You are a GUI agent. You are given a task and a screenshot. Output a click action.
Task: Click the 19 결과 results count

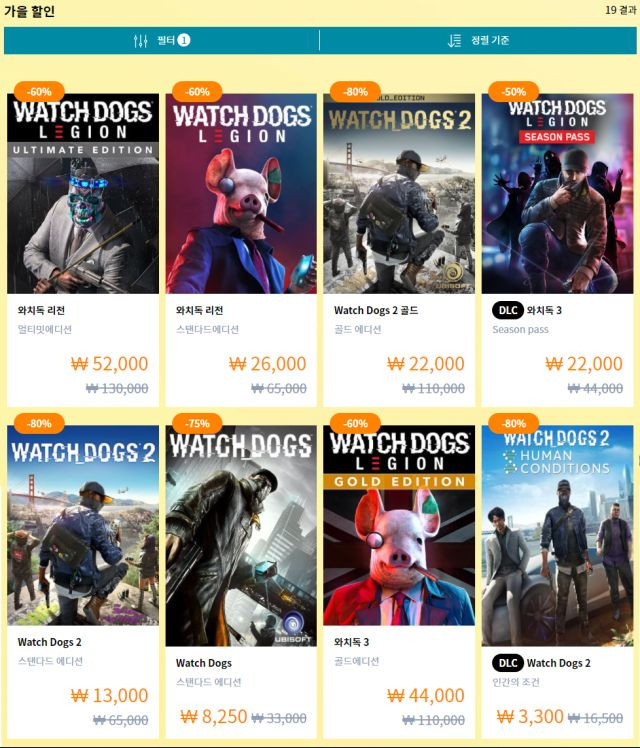620,10
